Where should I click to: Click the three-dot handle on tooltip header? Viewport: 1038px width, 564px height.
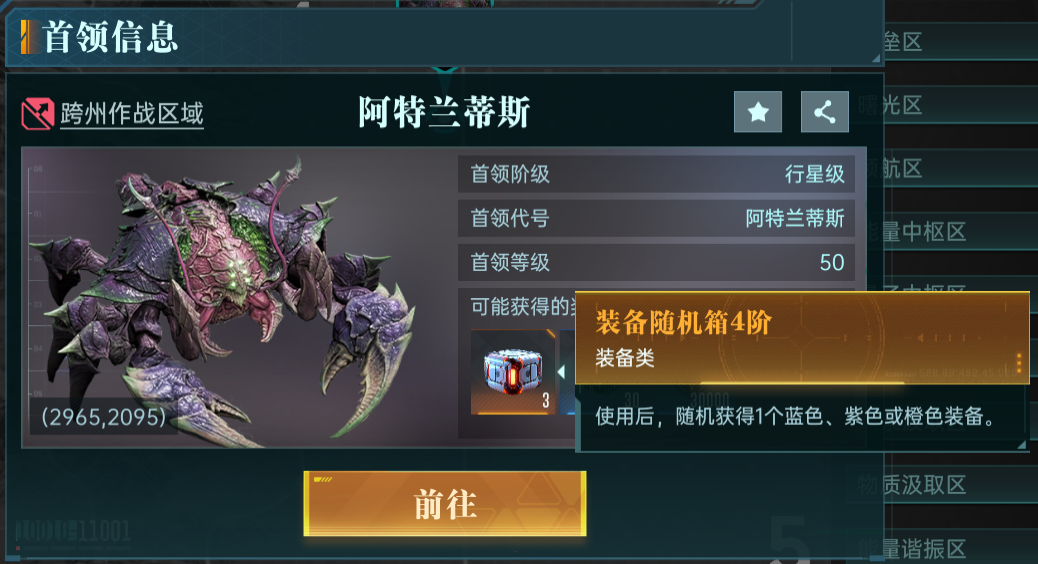click(x=1018, y=363)
